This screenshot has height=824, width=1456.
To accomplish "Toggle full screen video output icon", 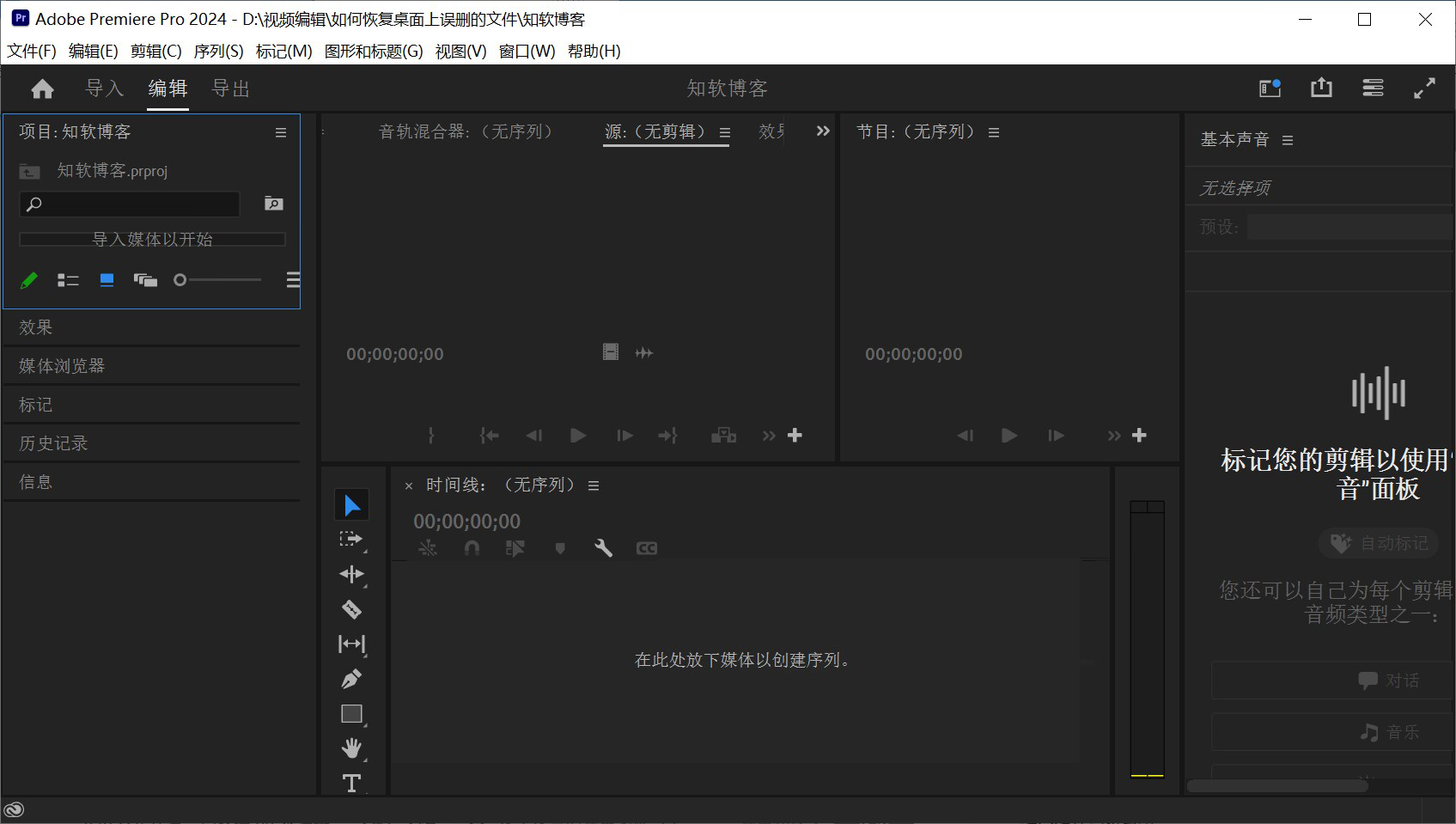I will click(x=1424, y=88).
